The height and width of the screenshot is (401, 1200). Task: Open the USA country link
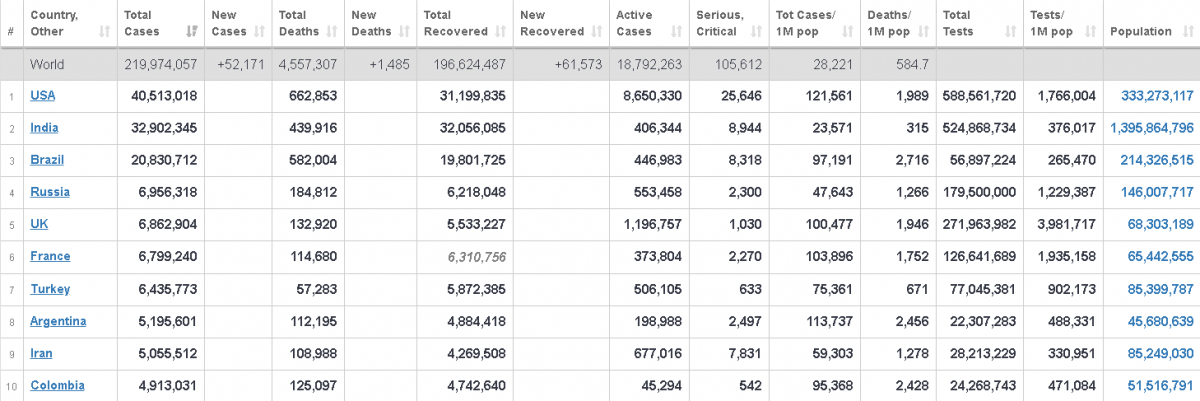43,96
